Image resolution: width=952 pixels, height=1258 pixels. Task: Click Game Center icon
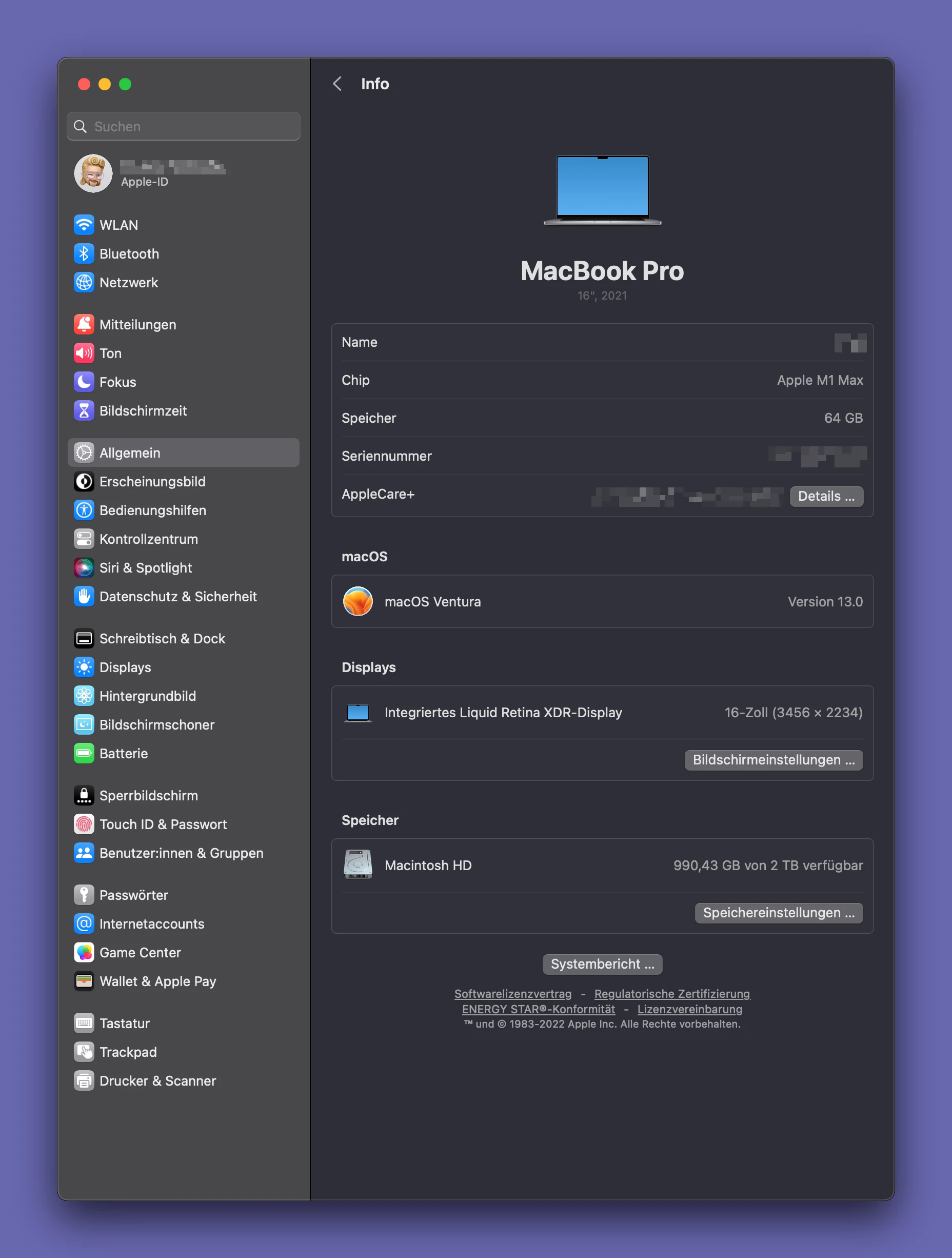point(84,952)
